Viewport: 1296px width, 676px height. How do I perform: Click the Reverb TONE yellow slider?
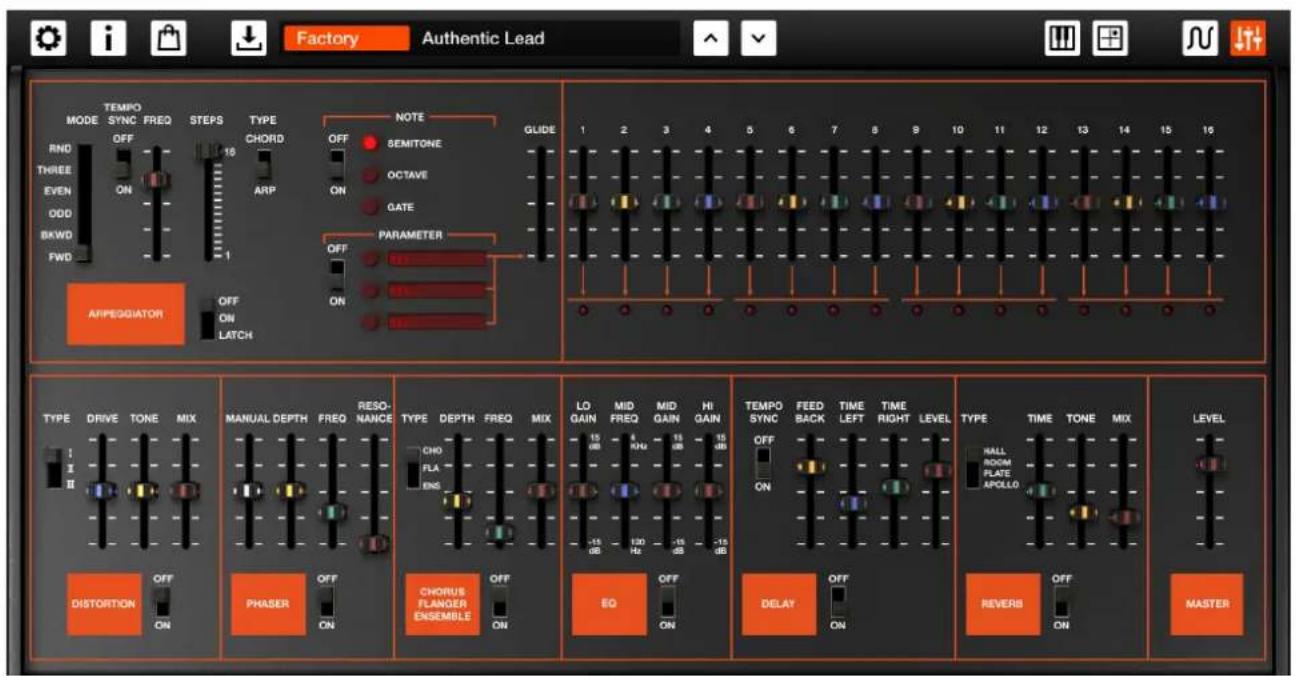tap(1080, 513)
